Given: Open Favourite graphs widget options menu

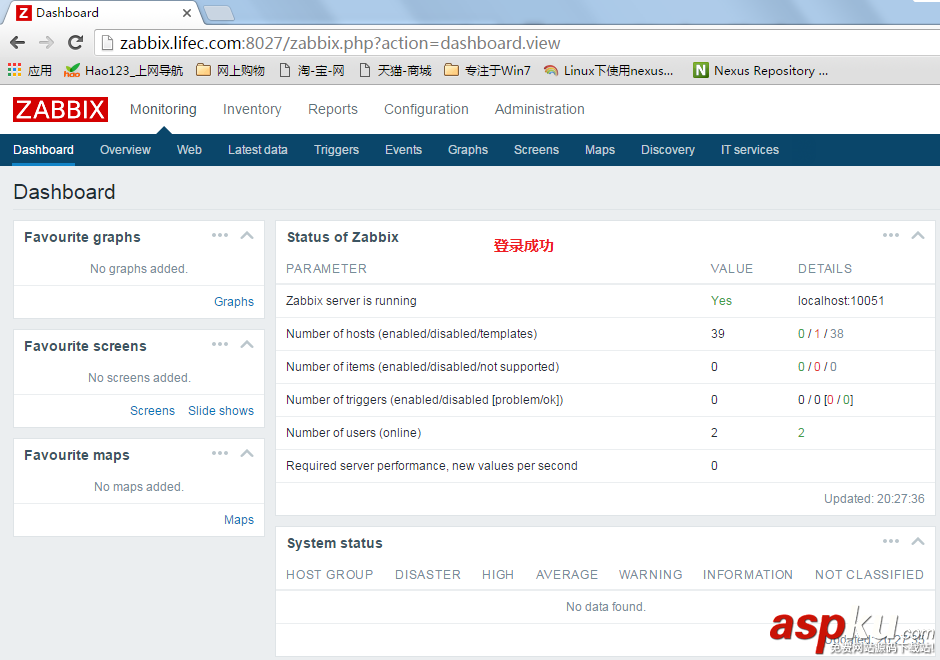Looking at the screenshot, I should (220, 235).
